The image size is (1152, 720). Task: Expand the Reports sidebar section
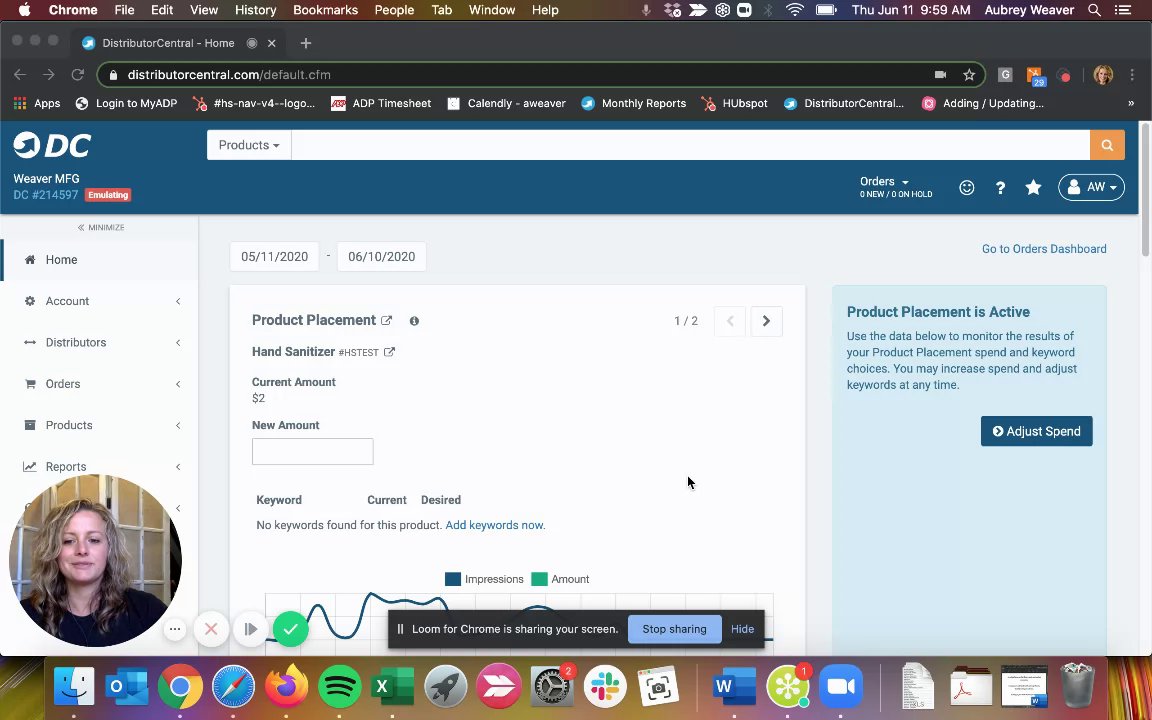coord(99,467)
